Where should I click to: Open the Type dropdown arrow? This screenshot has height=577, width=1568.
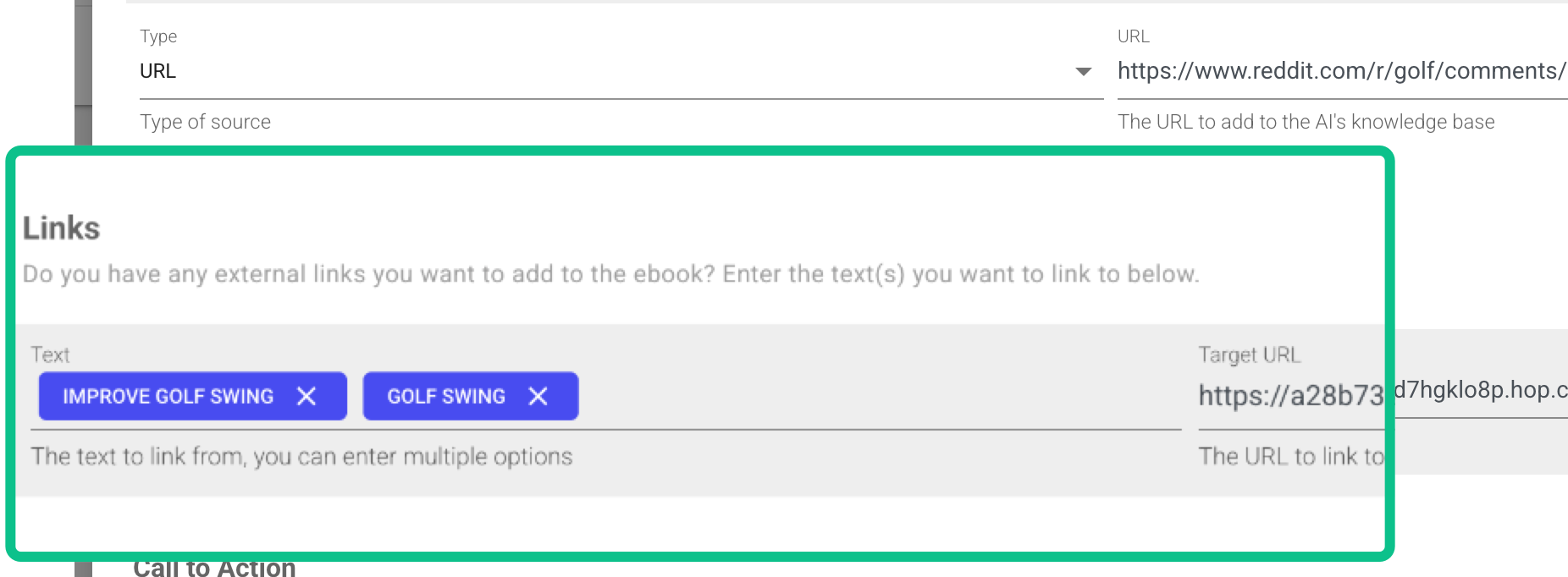click(x=1083, y=72)
